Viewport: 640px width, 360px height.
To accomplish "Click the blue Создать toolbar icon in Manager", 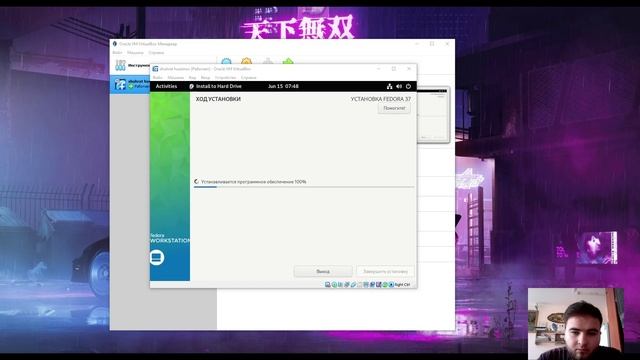I will [226, 61].
